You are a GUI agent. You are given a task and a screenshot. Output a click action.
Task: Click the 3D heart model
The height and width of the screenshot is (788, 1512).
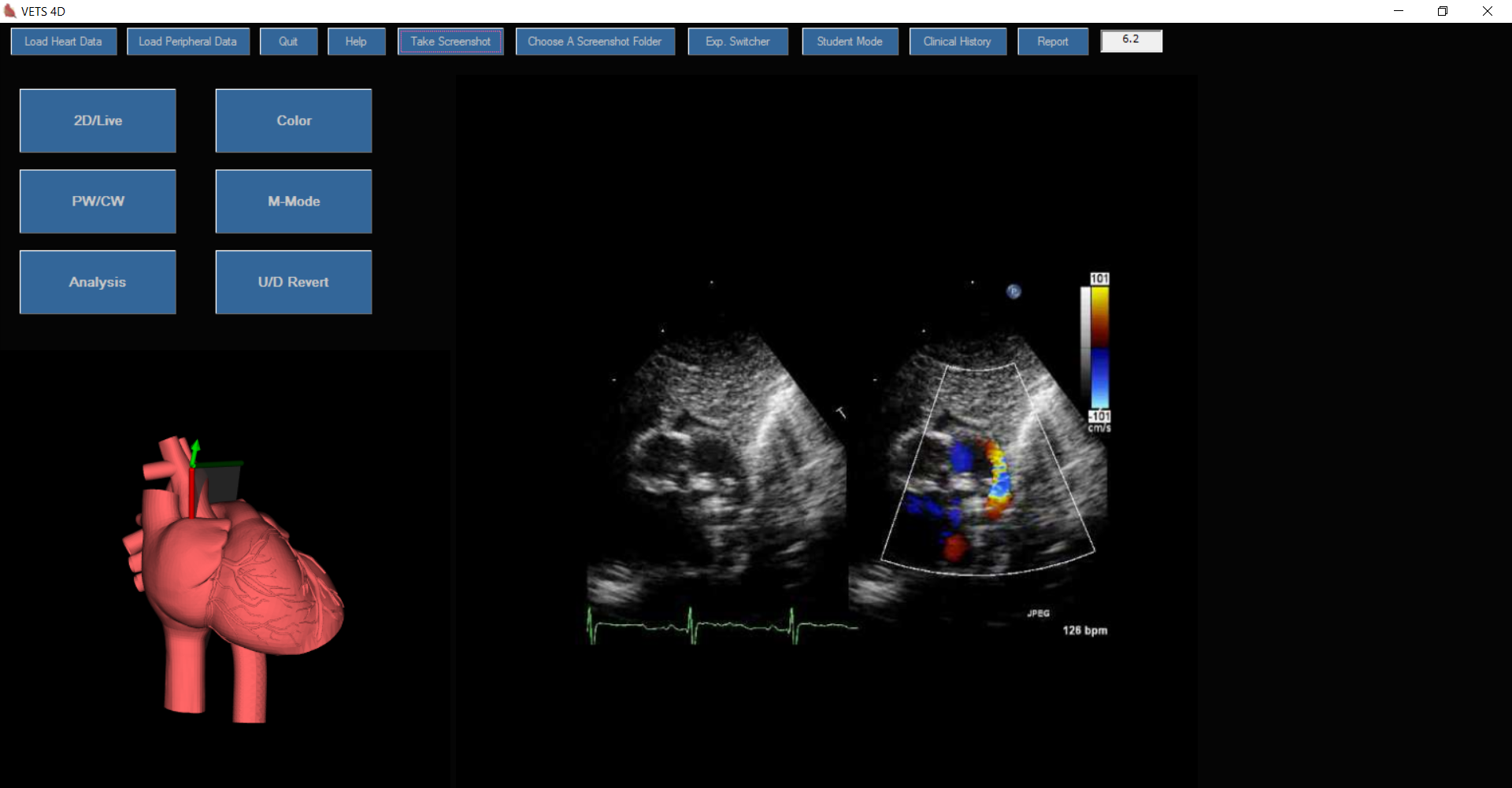click(x=232, y=579)
